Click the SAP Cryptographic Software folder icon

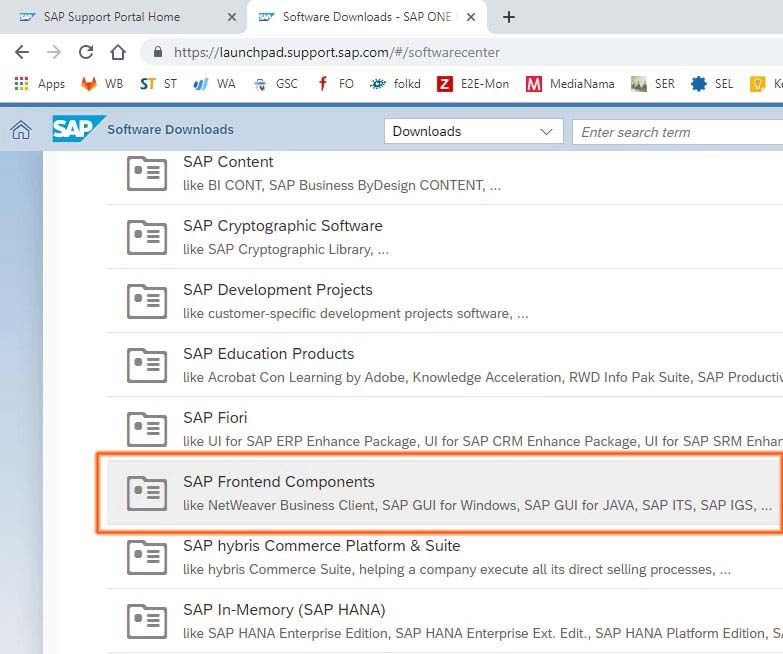click(x=147, y=237)
